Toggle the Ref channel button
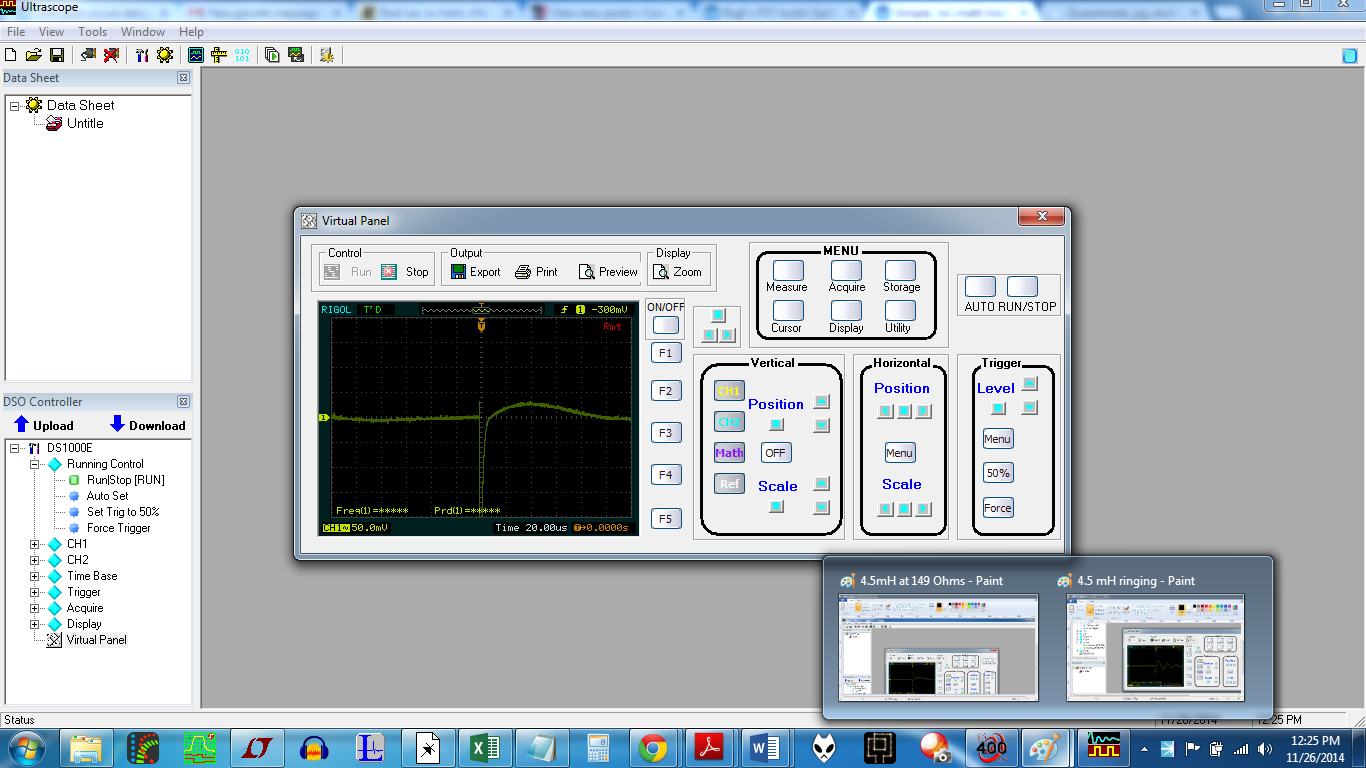 click(729, 484)
